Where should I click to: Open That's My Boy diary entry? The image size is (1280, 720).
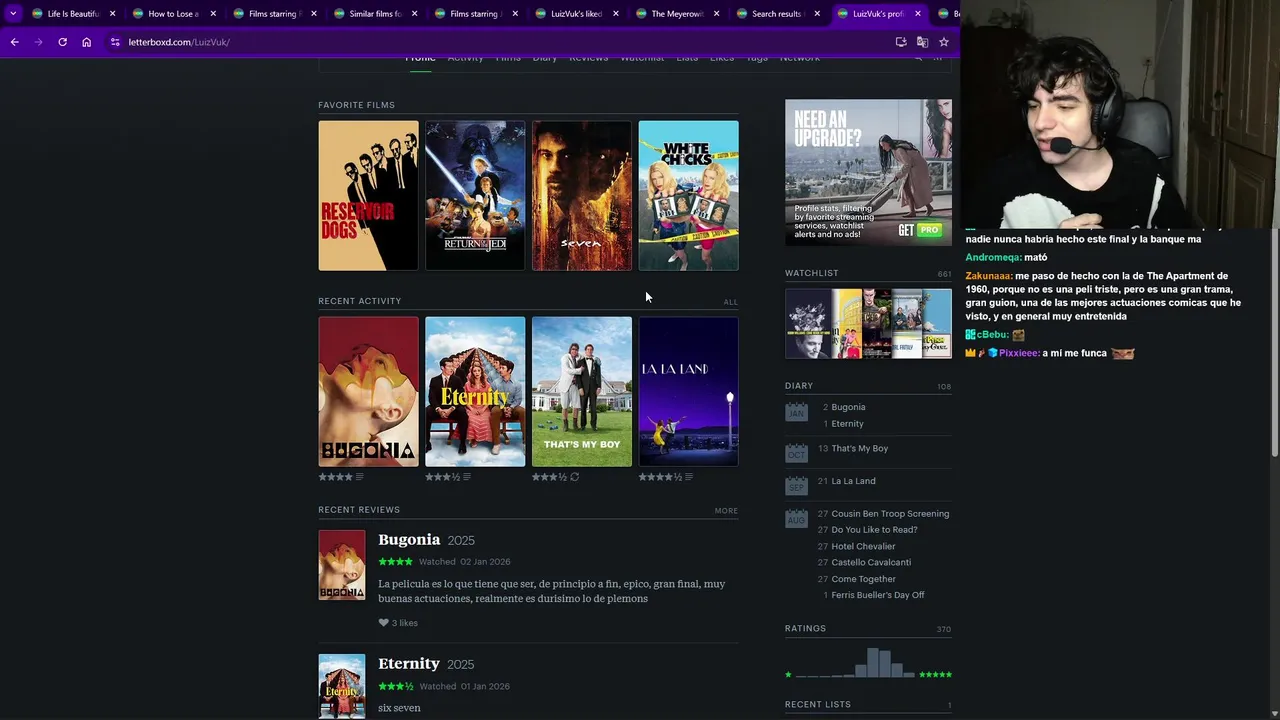(860, 449)
